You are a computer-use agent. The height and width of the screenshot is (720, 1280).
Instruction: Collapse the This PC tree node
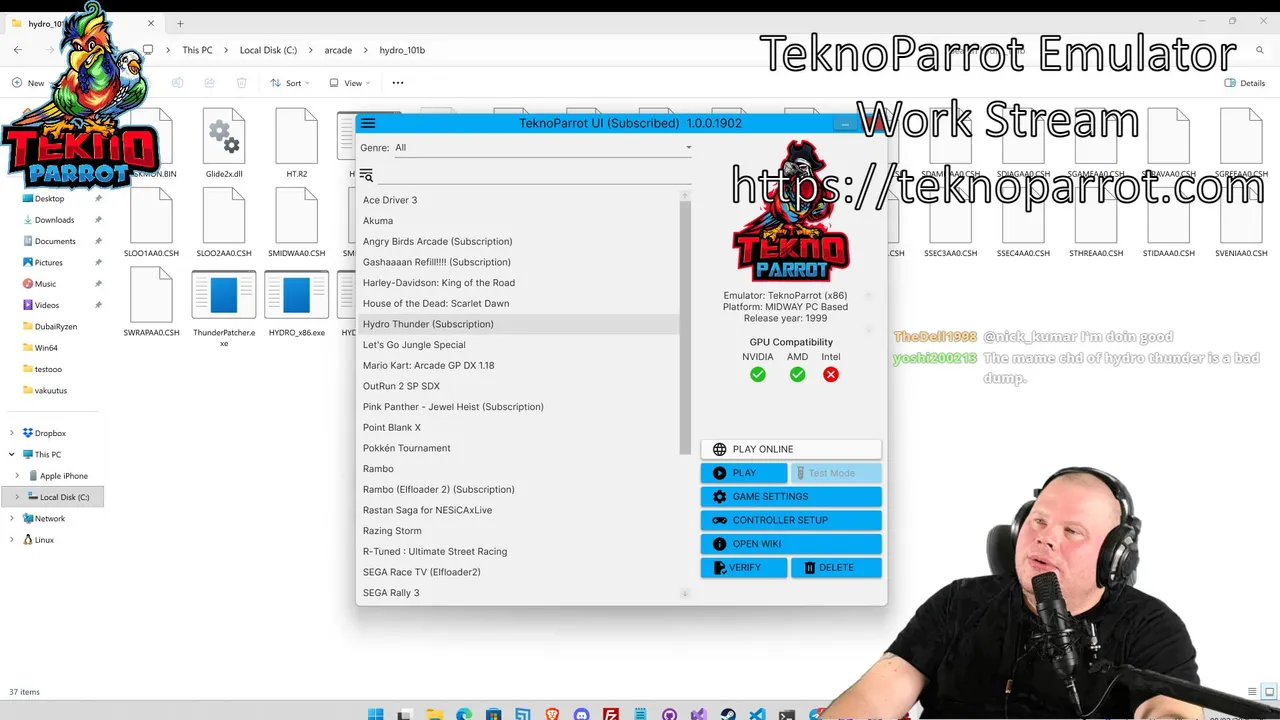(x=12, y=454)
